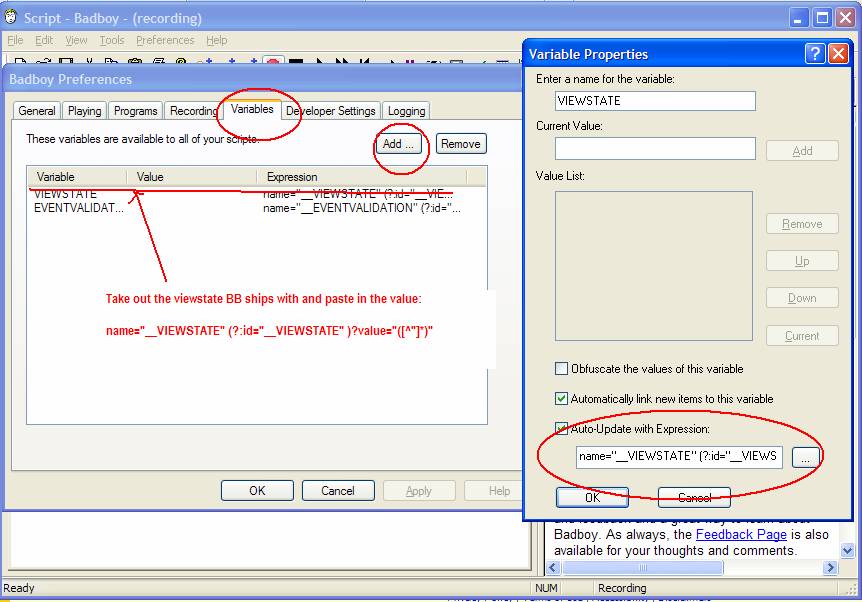
Task: Open the Tools menu
Action: tap(112, 40)
